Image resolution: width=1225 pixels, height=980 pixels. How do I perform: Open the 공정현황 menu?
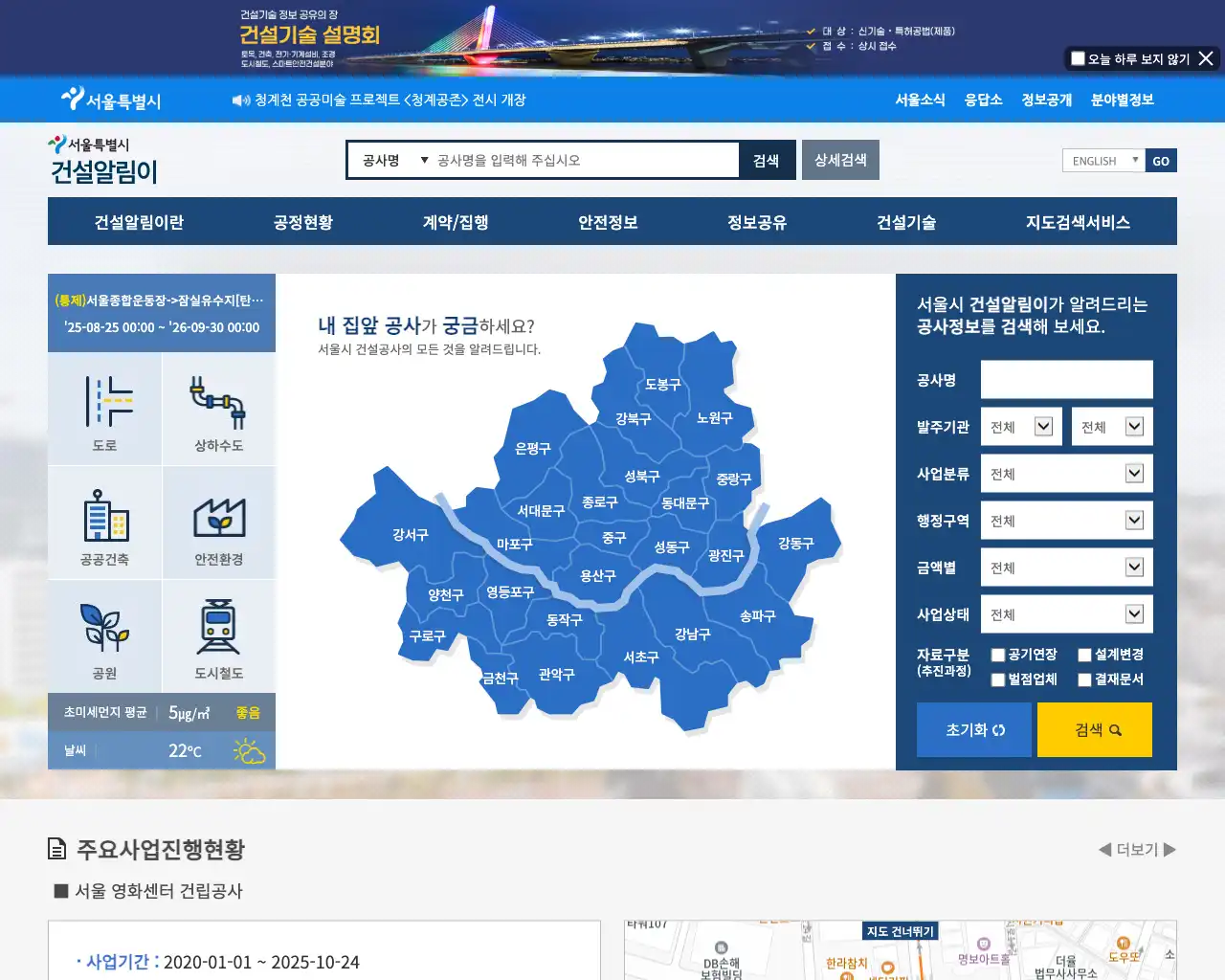click(x=302, y=222)
